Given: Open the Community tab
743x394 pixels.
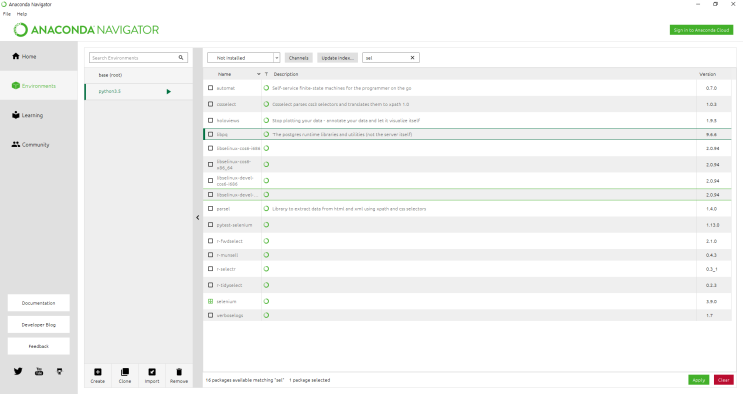Looking at the screenshot, I should coord(39,145).
